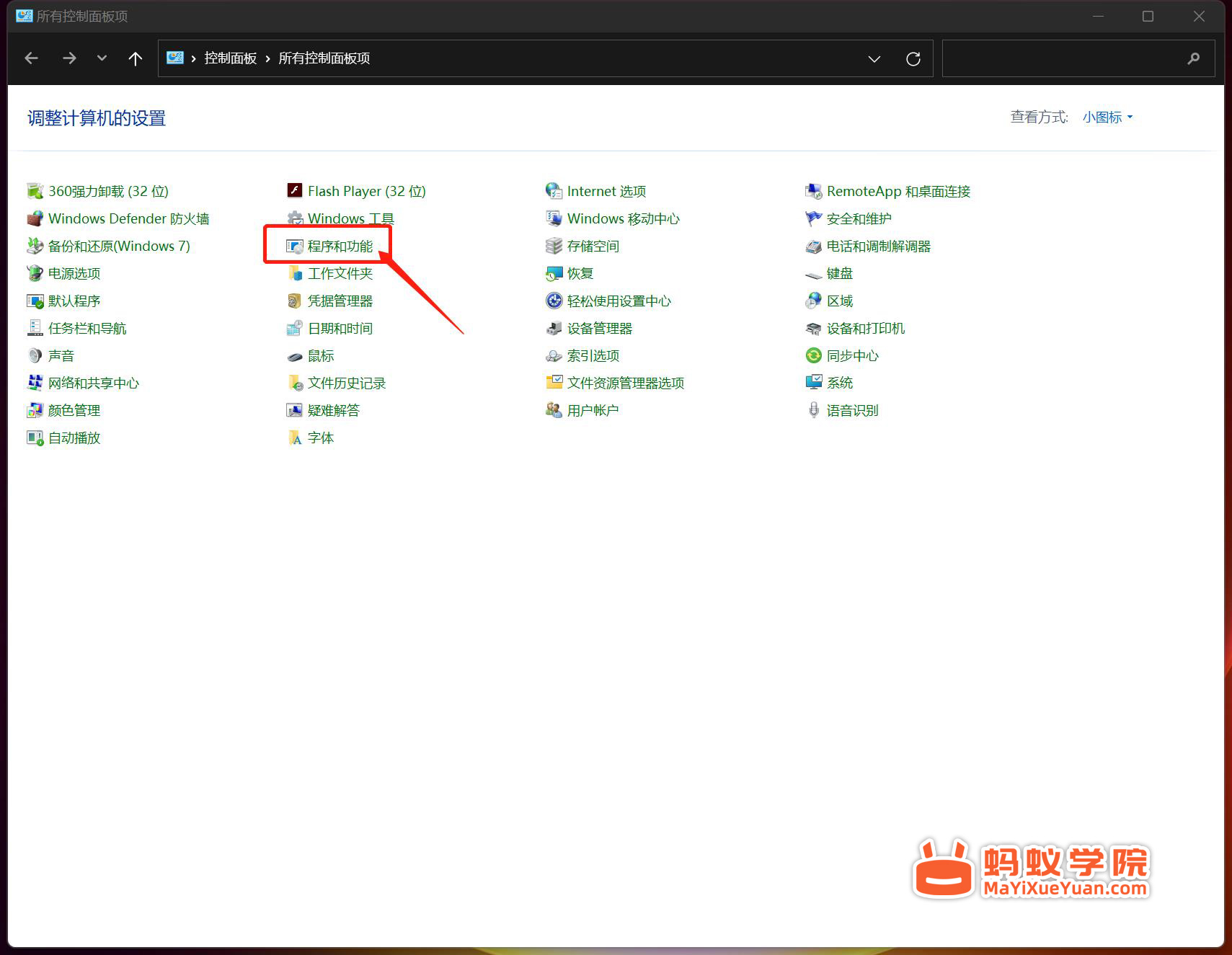Expand chevron after 控制面板 in breadcrumb

point(267,58)
